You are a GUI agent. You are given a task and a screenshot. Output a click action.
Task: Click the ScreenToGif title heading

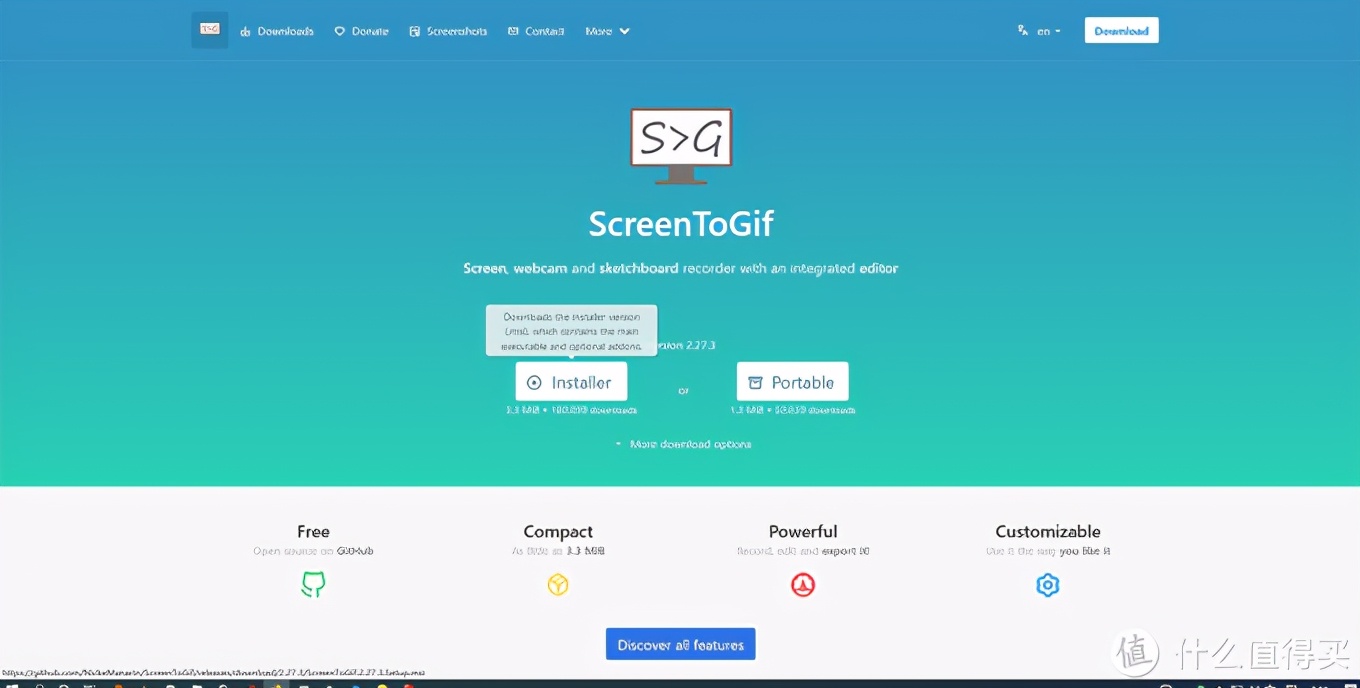coord(681,223)
